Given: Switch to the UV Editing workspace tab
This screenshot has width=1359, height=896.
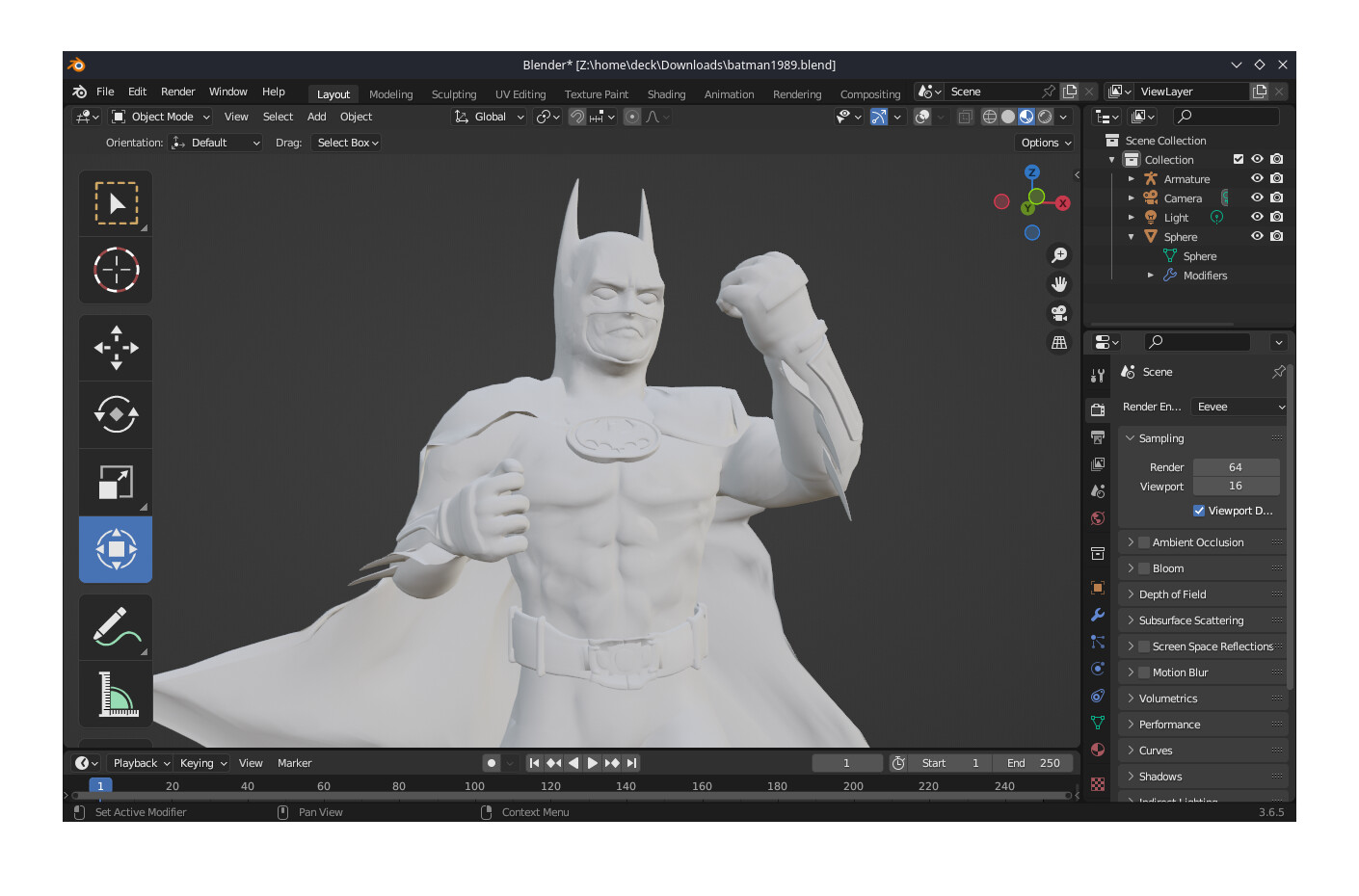Looking at the screenshot, I should (520, 94).
